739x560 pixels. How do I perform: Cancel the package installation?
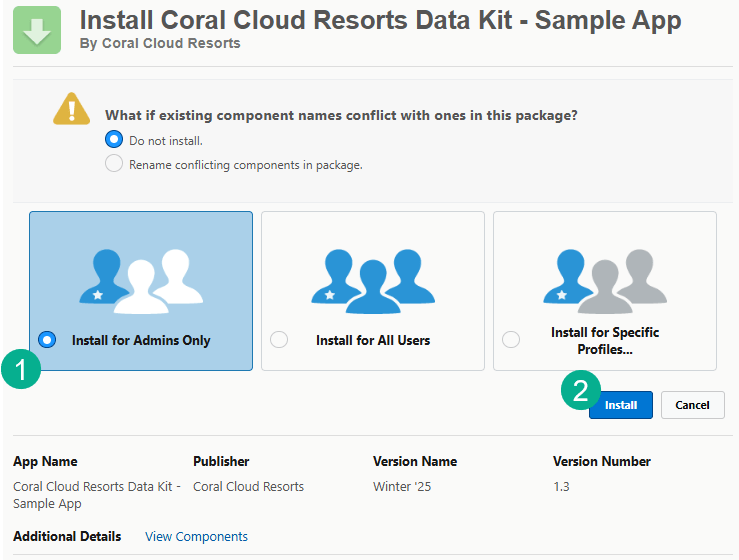pyautogui.click(x=692, y=405)
